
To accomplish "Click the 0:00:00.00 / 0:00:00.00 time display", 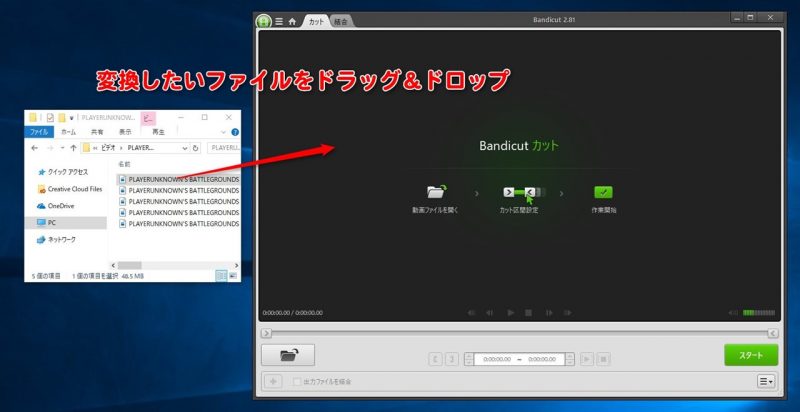I will (x=292, y=313).
